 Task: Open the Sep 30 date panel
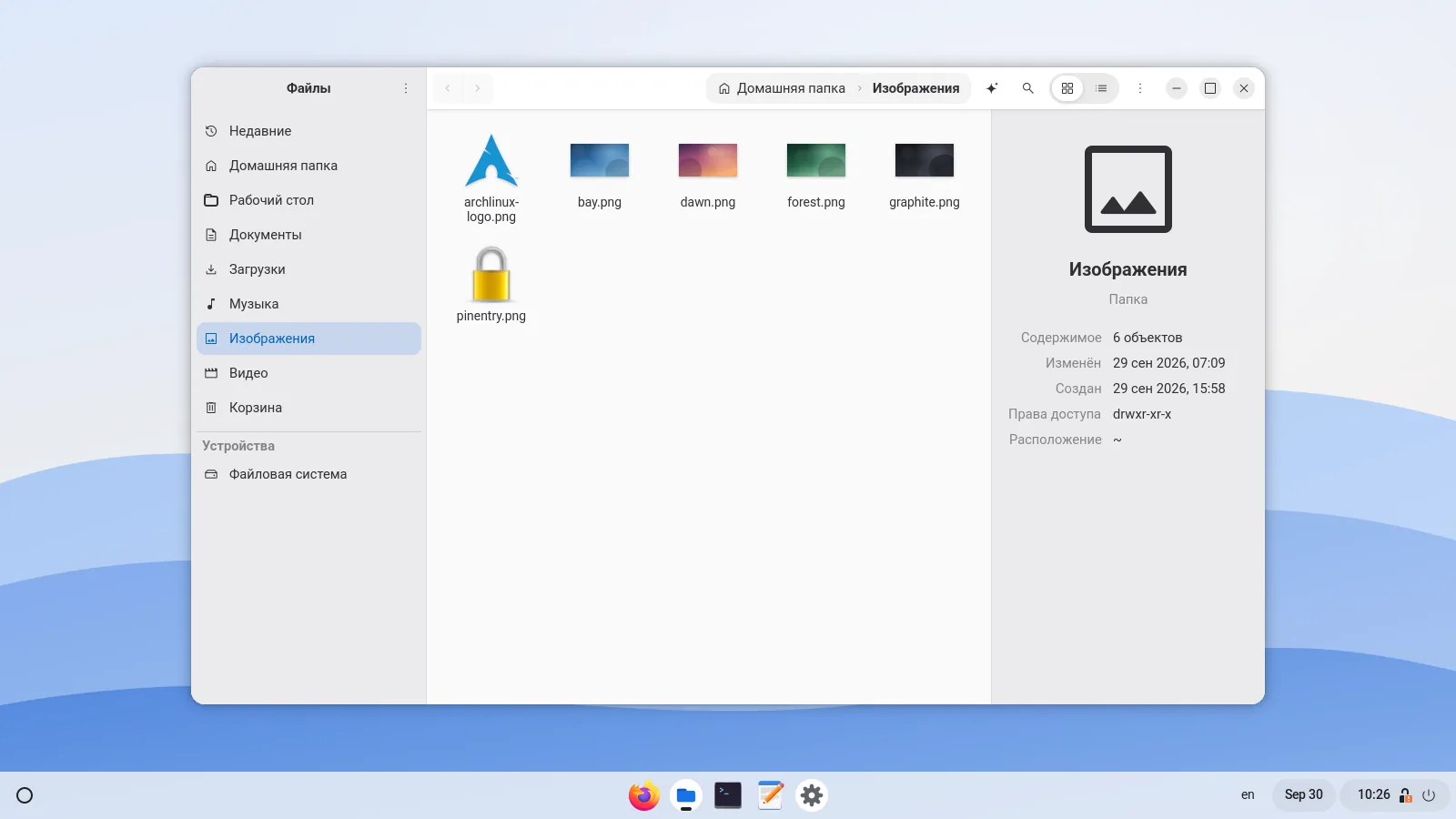1304,794
